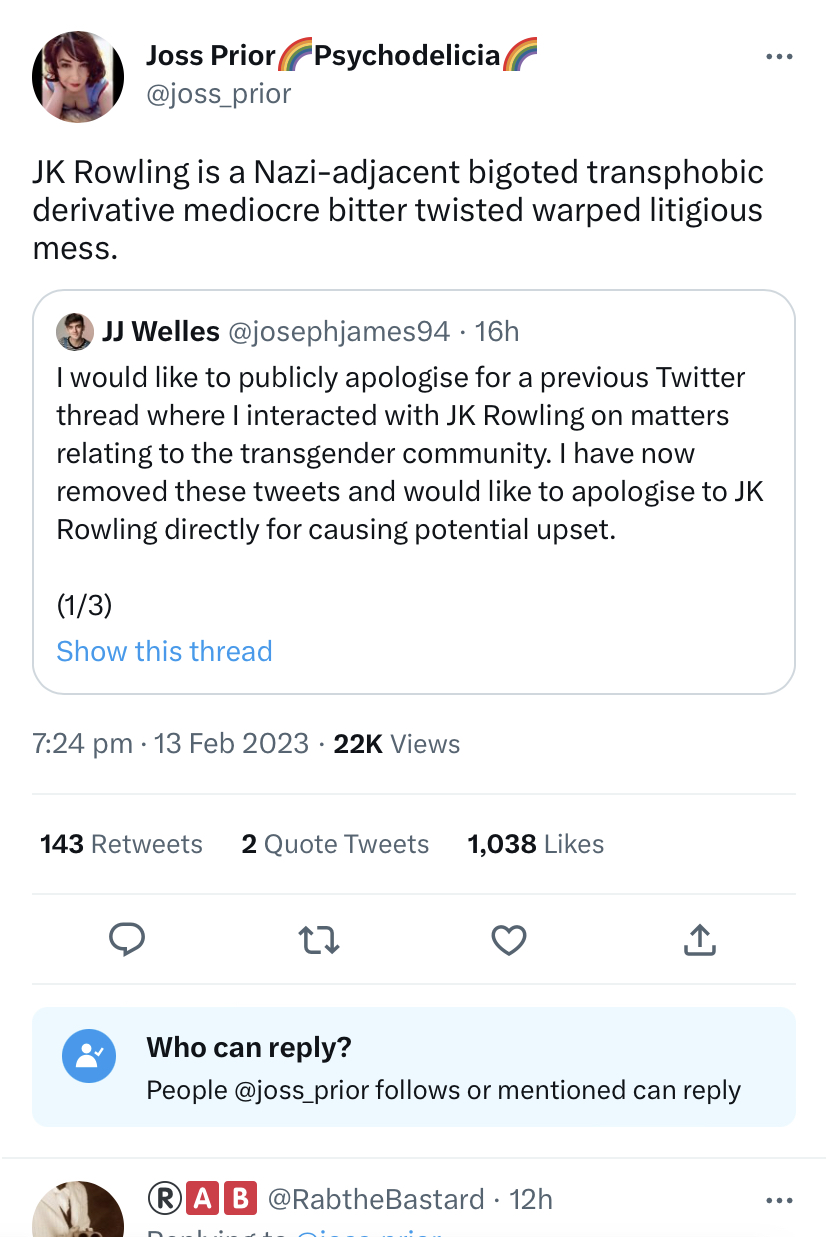828x1237 pixels.
Task: Open the @joss_prior handle under the name
Action: point(219,94)
